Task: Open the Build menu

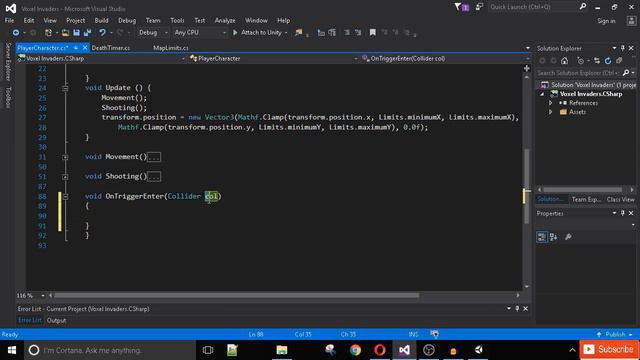Action: [101, 20]
